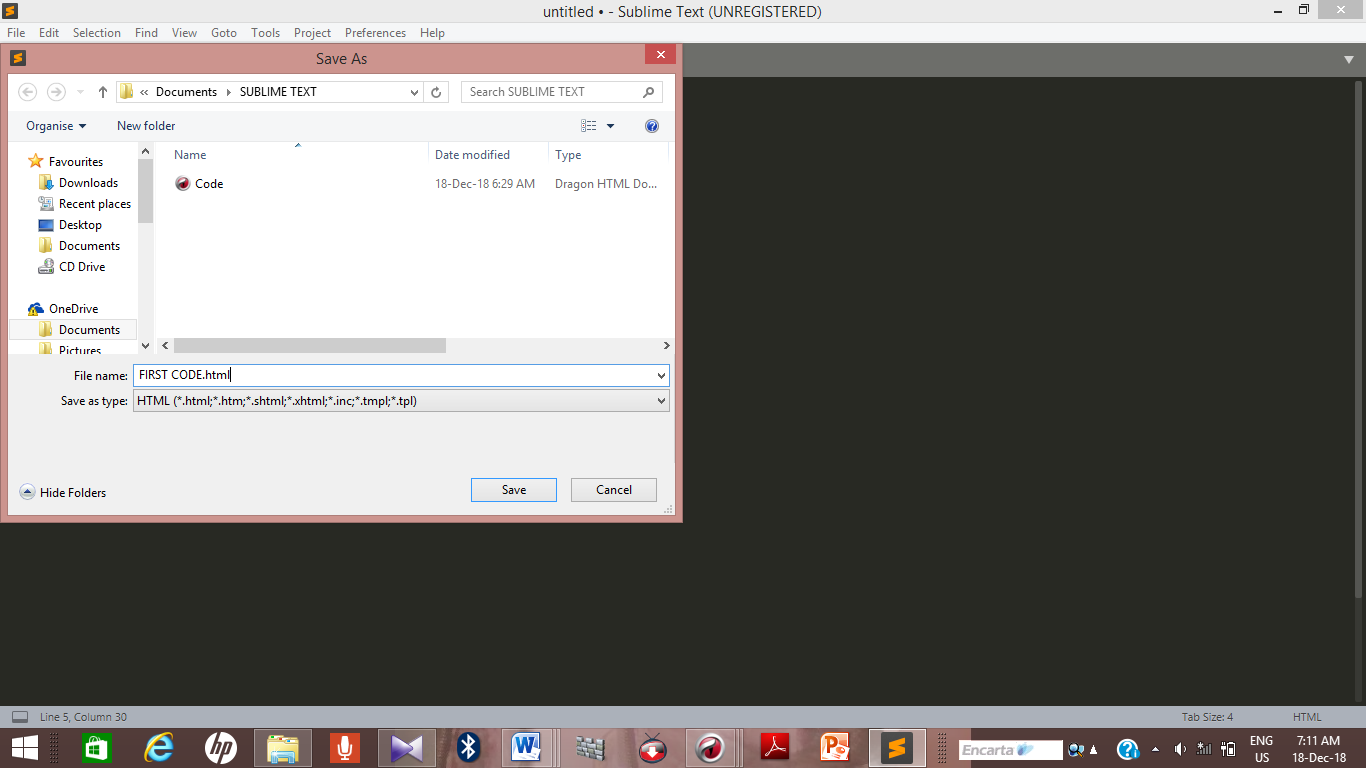Open the Tab Size: 4 selector

pos(1207,717)
